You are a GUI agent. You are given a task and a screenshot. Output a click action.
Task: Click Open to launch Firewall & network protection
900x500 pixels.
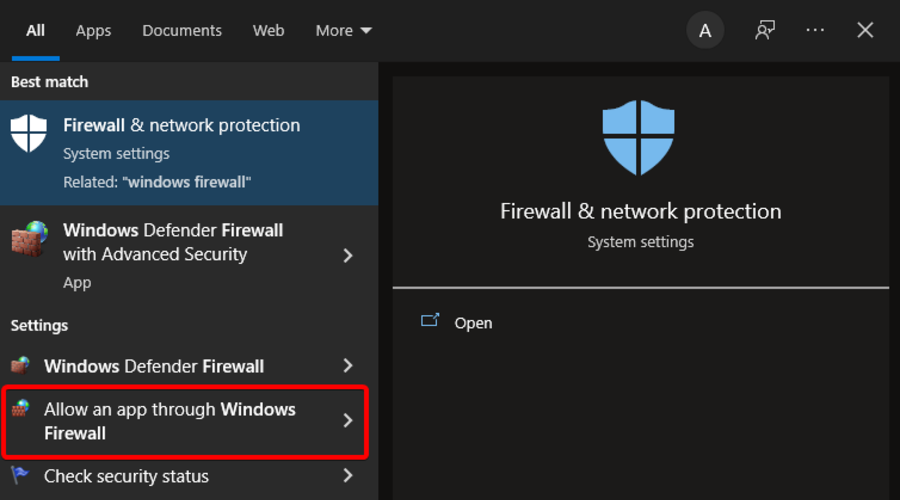473,323
